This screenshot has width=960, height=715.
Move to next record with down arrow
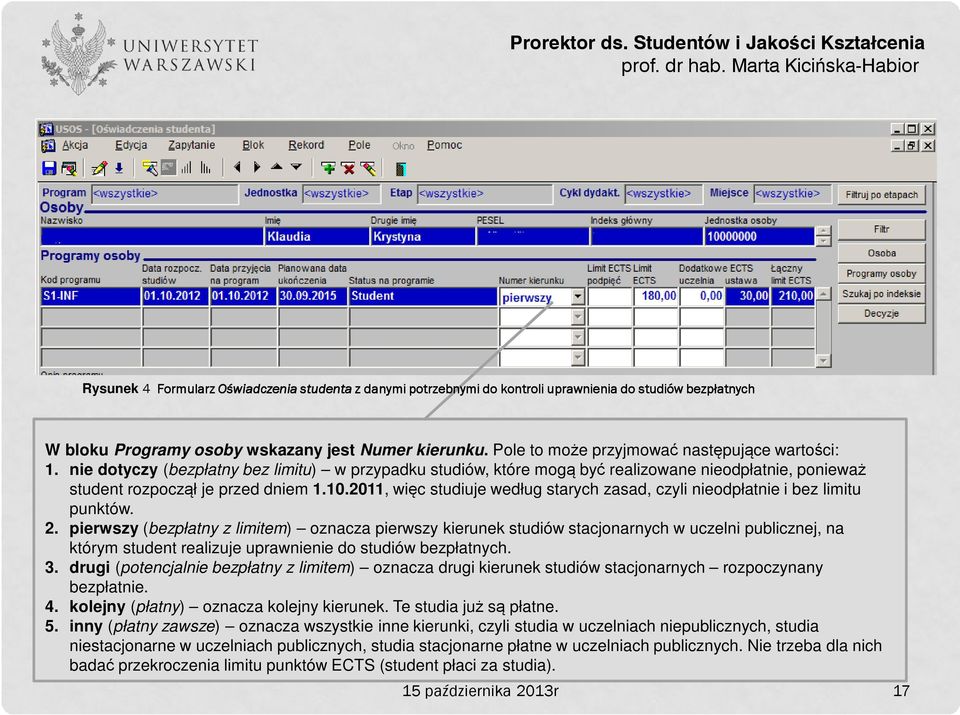click(296, 167)
